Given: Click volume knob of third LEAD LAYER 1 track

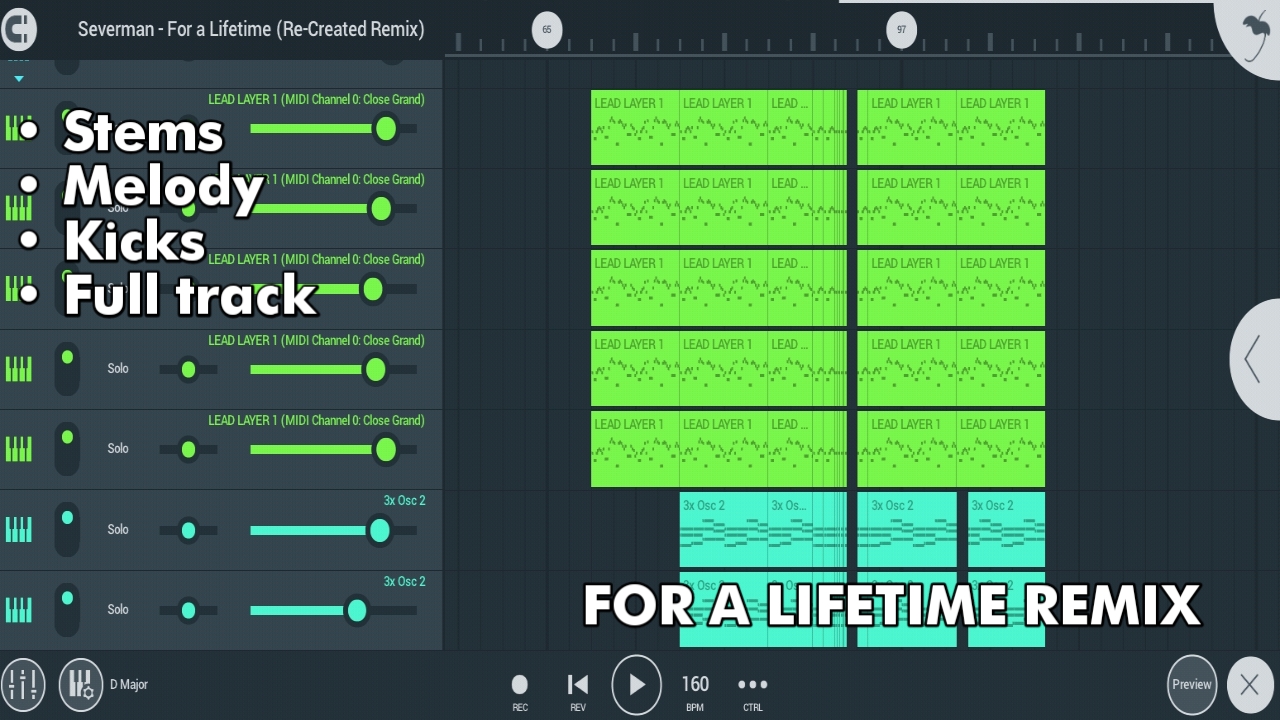Looking at the screenshot, I should [372, 289].
